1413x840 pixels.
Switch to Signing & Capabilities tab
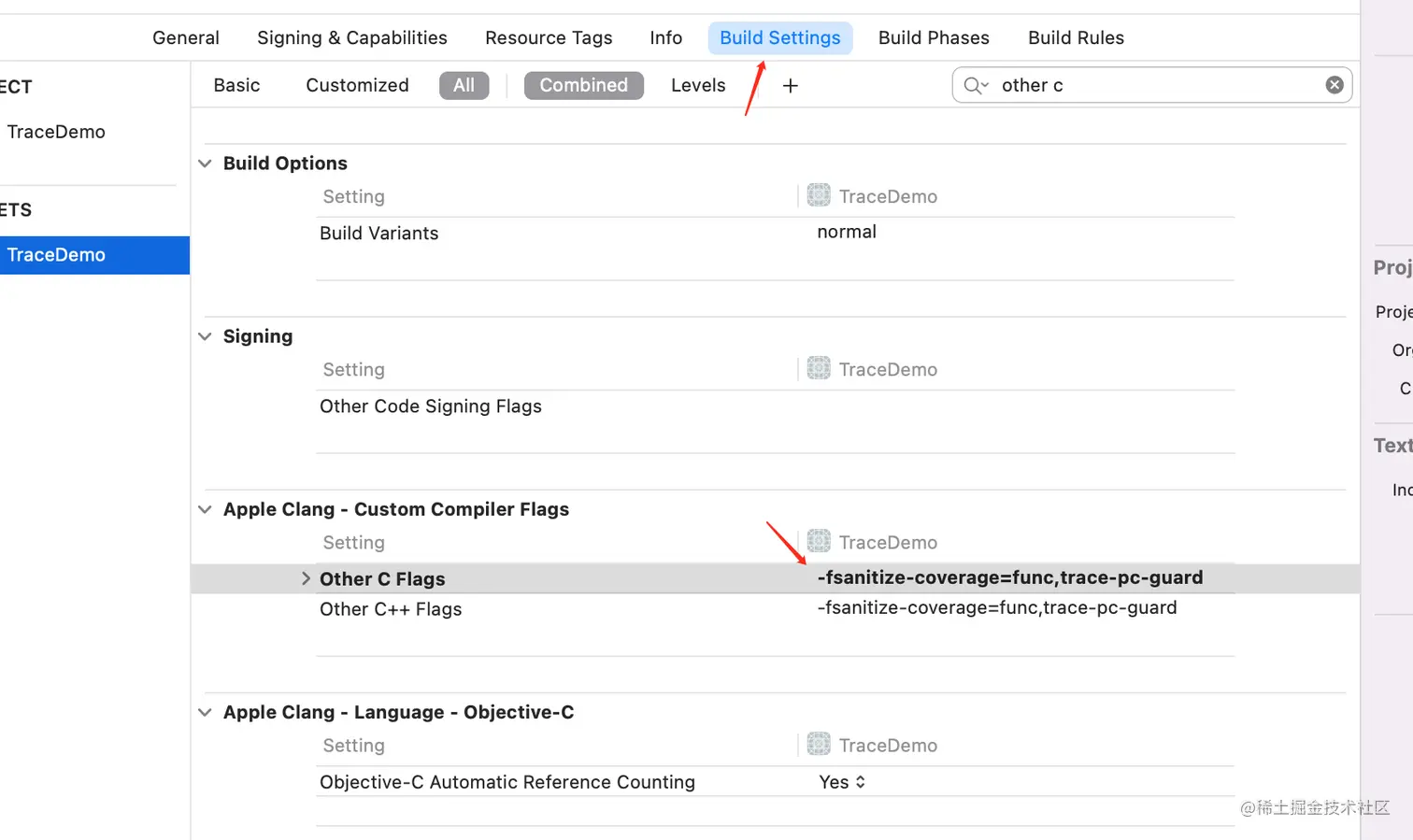pyautogui.click(x=351, y=38)
